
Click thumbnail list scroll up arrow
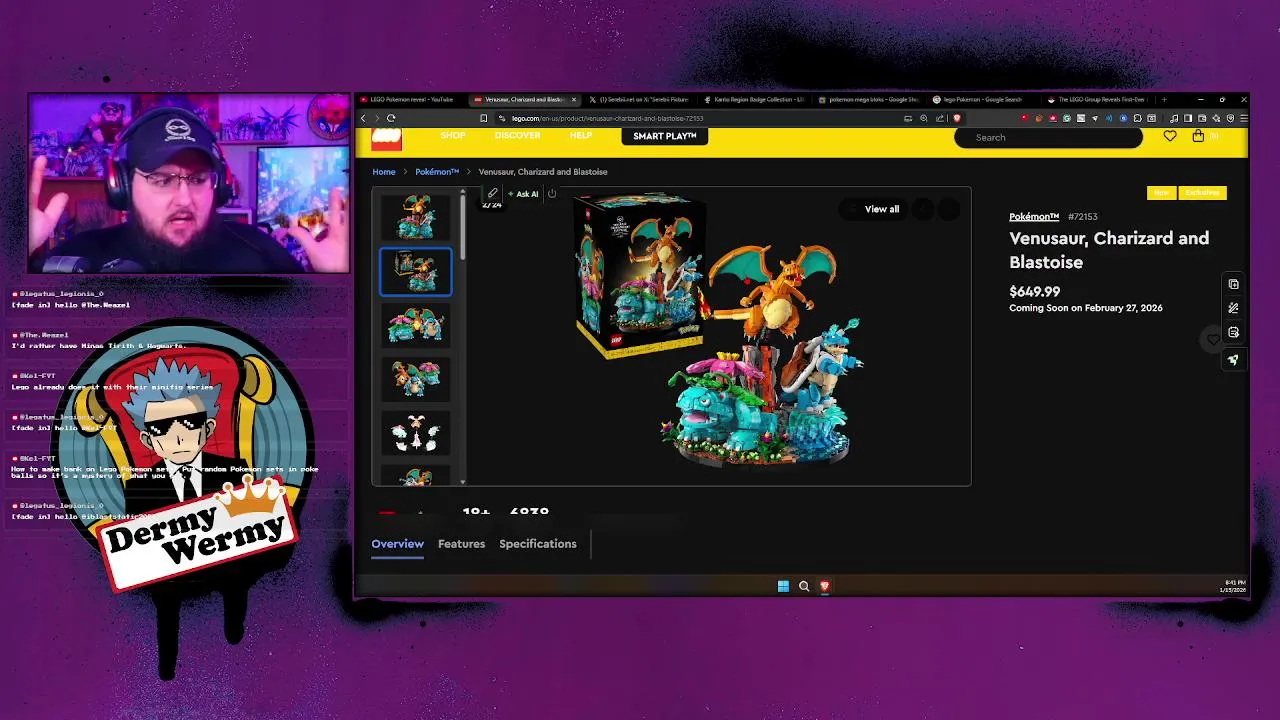tap(462, 191)
